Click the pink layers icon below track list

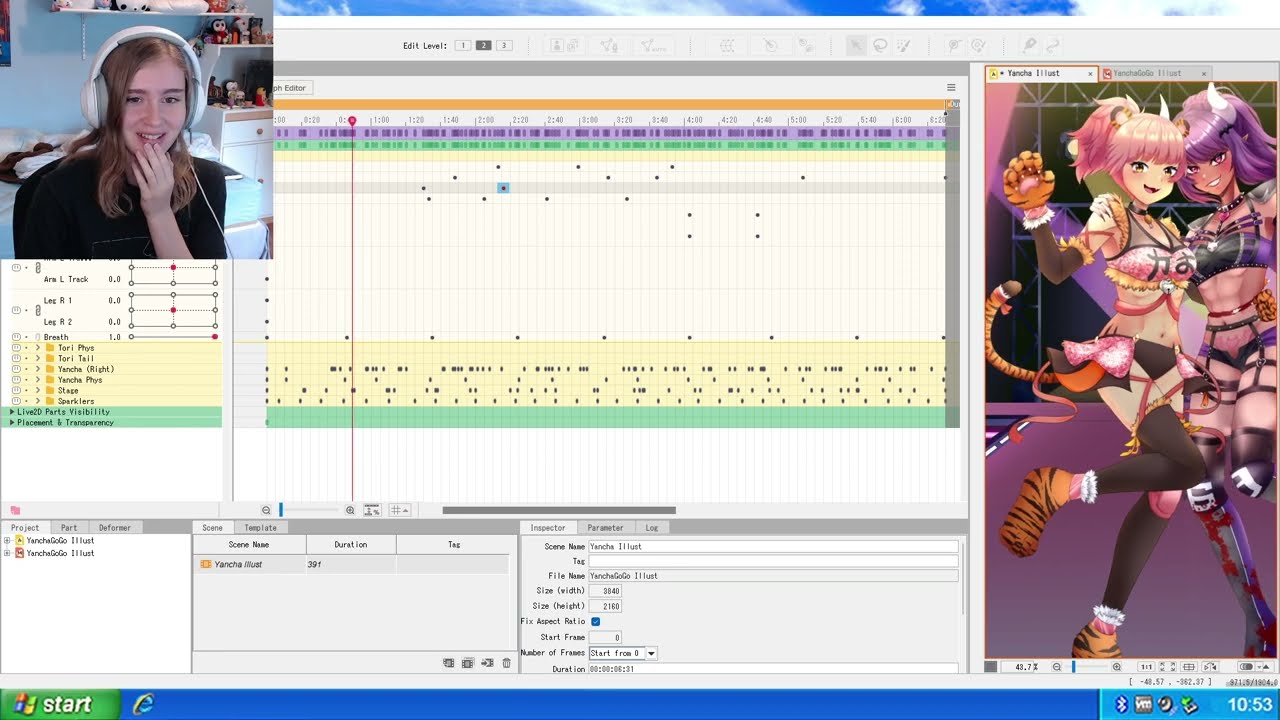pos(15,511)
